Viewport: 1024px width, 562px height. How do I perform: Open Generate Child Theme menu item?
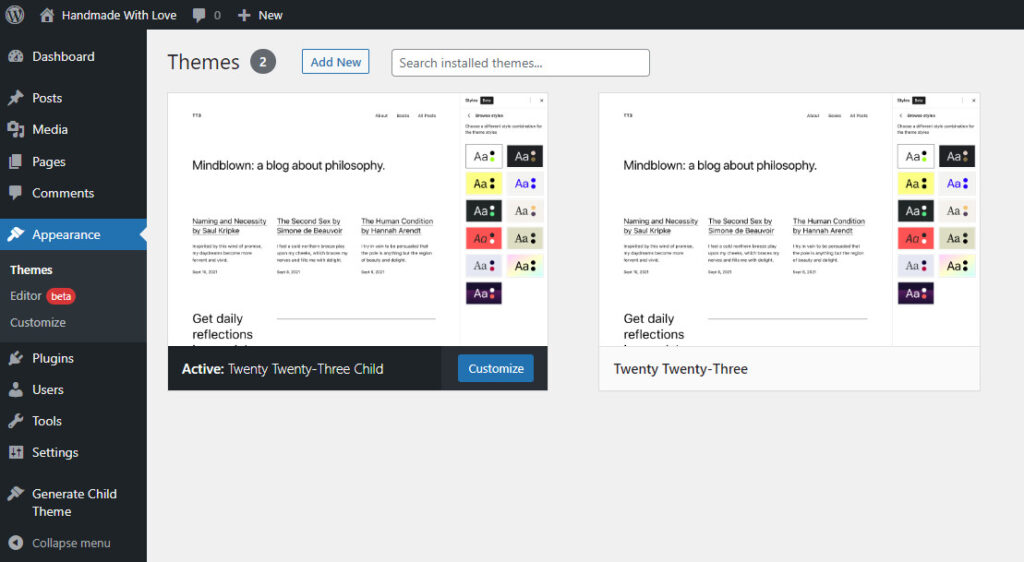pos(73,503)
